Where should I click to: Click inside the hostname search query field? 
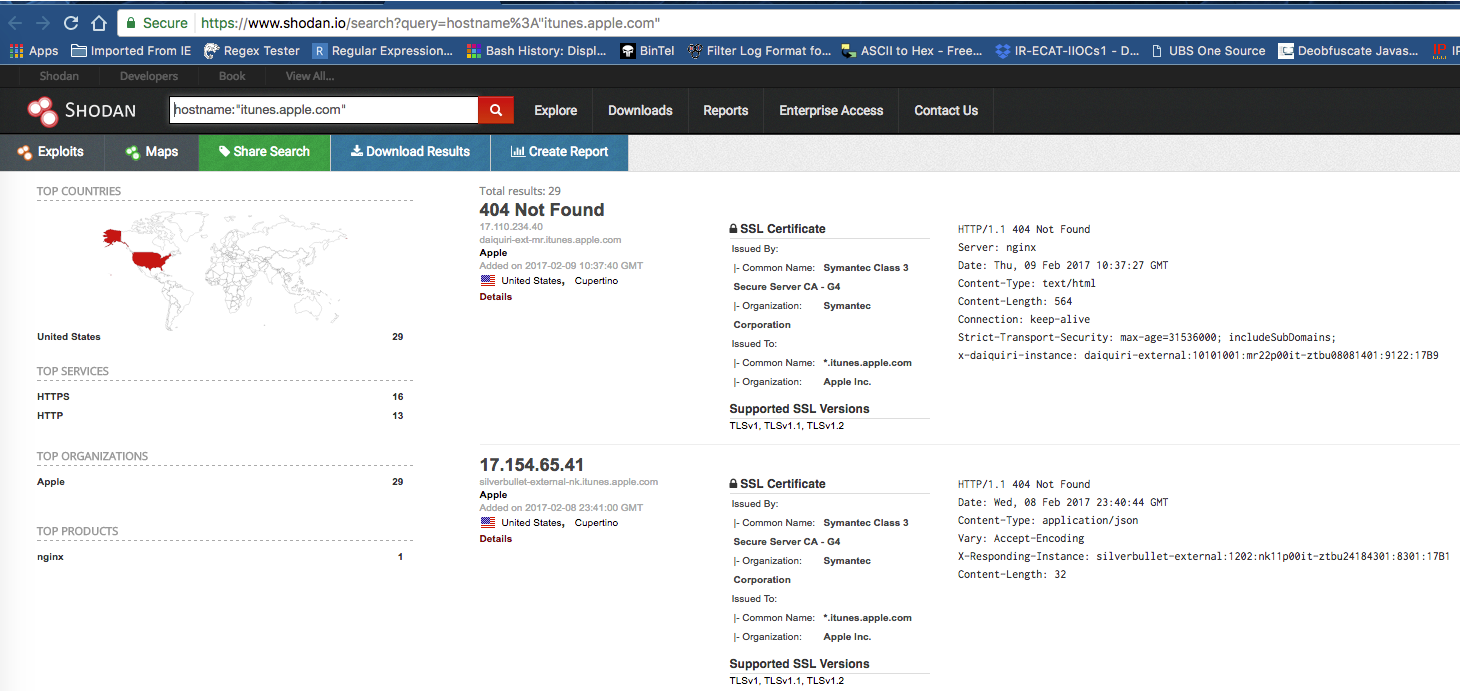coord(322,110)
